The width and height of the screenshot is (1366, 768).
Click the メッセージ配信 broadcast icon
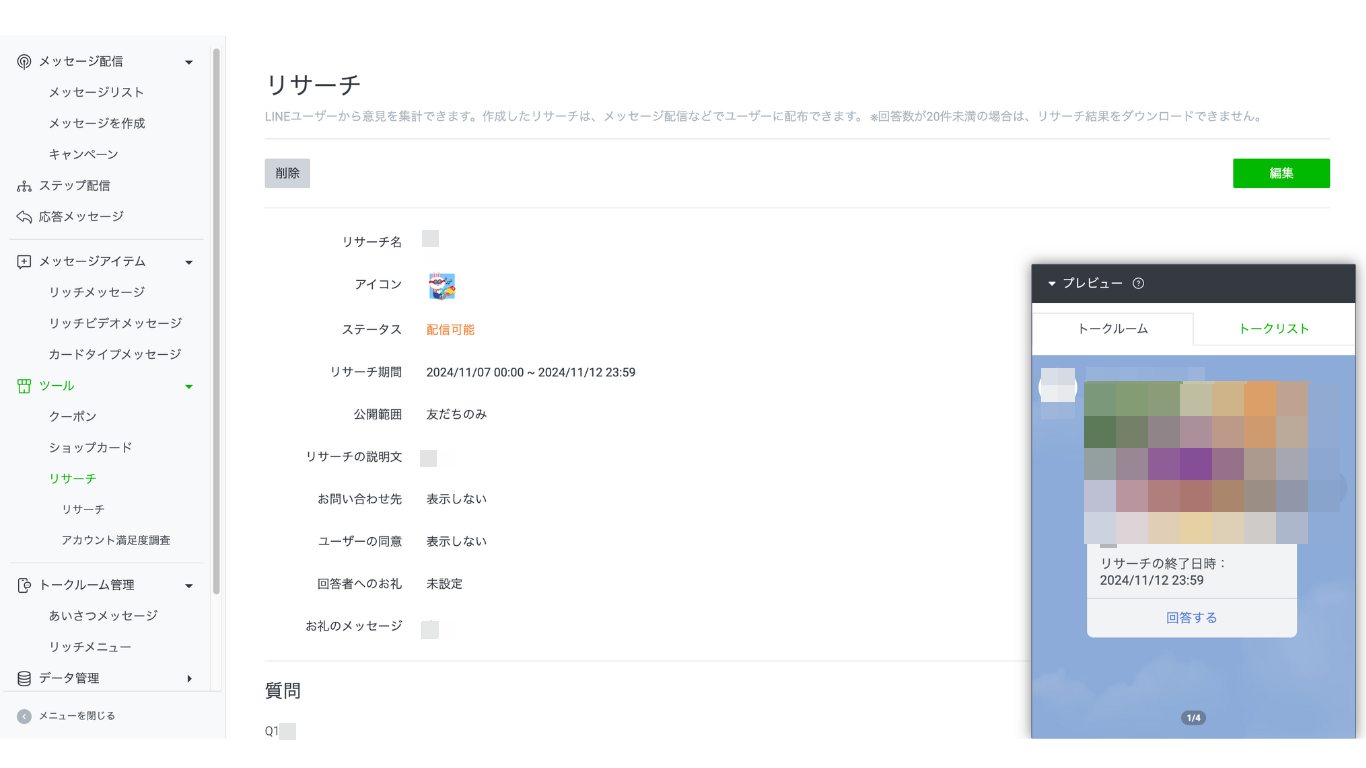pyautogui.click(x=25, y=62)
